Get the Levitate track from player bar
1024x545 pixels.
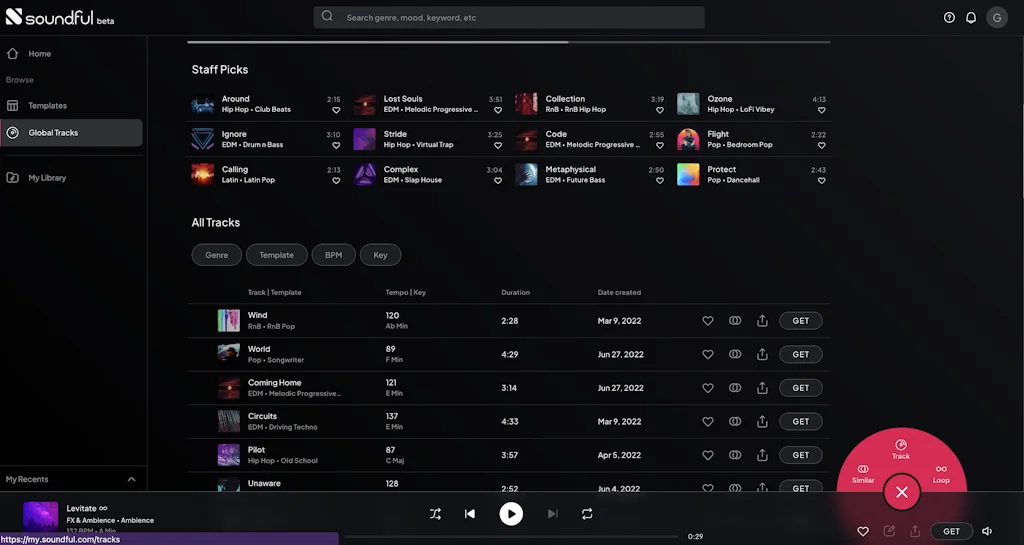(x=952, y=531)
